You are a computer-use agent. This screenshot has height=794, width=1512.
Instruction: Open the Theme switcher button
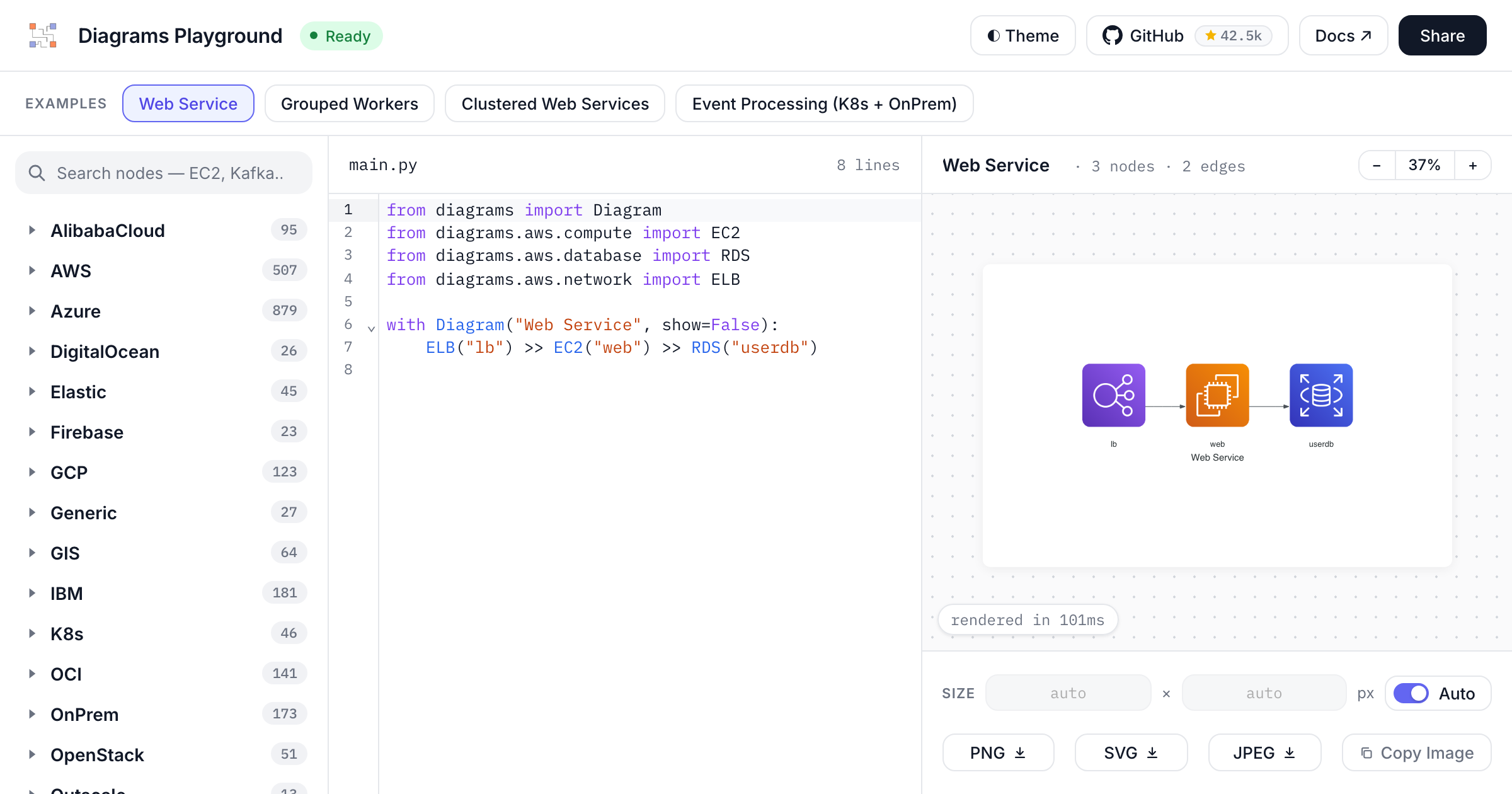[x=1023, y=36]
